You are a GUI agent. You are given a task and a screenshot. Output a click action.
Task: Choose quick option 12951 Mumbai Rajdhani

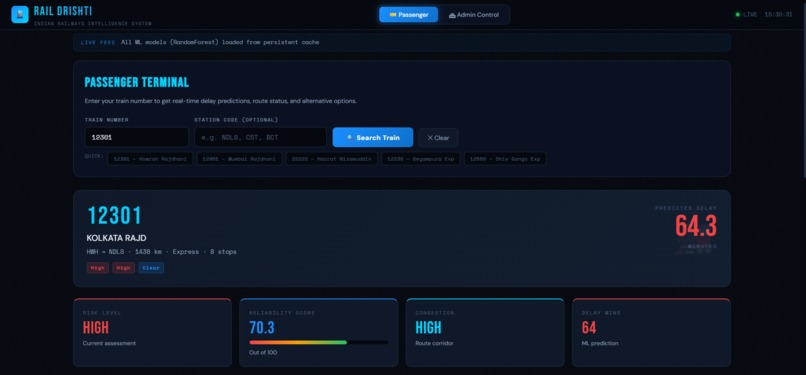tap(240, 159)
